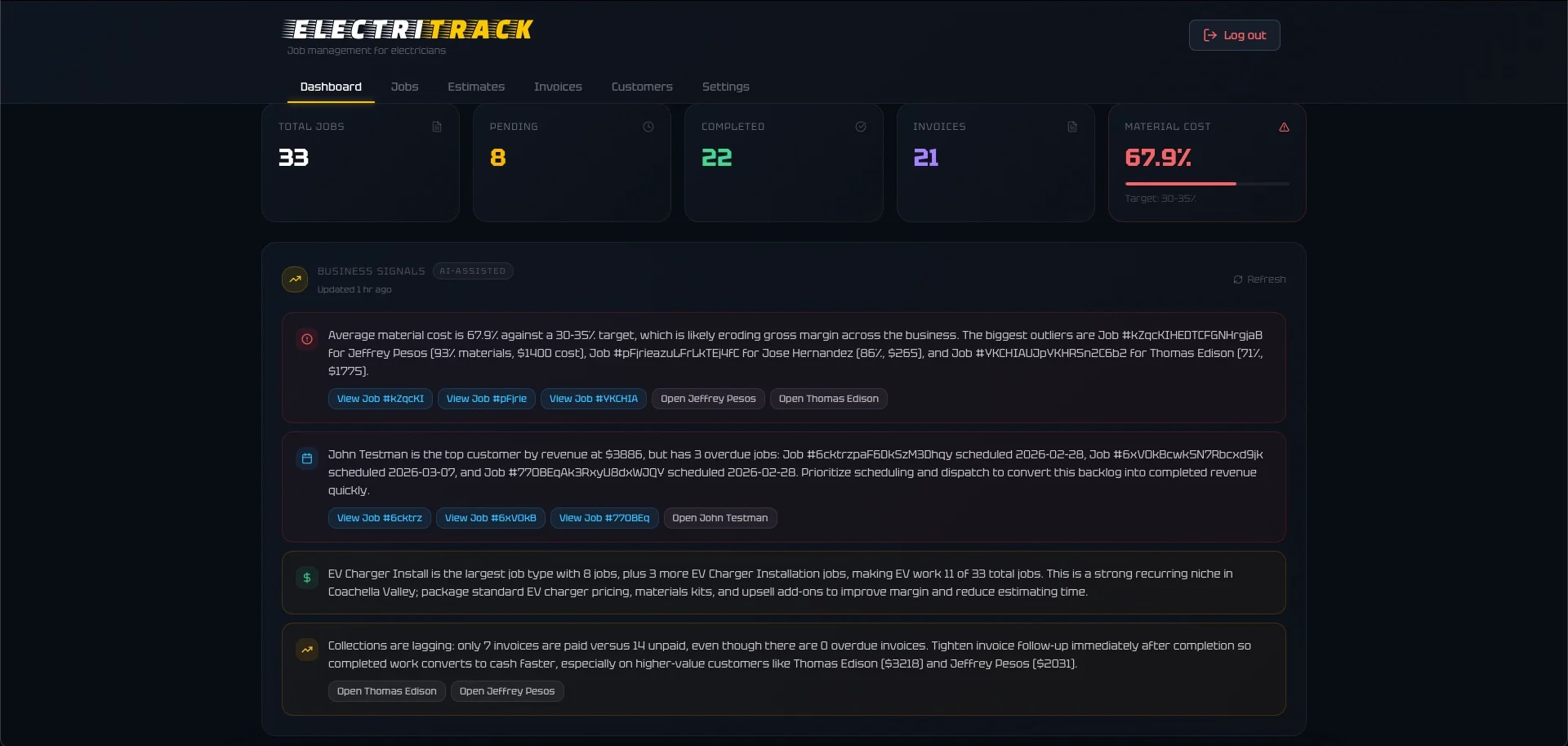The width and height of the screenshot is (1568, 746).
Task: Open the Settings tab
Action: click(x=726, y=87)
